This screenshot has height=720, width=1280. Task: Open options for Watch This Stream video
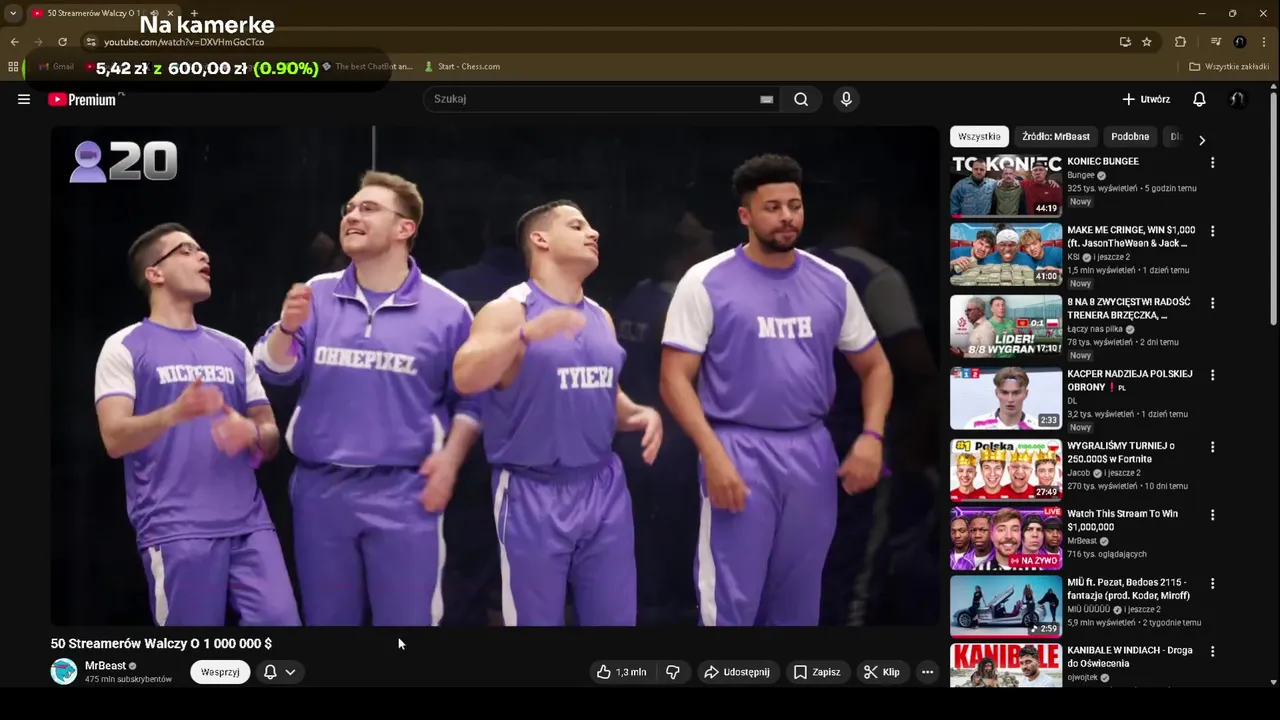pyautogui.click(x=1212, y=515)
